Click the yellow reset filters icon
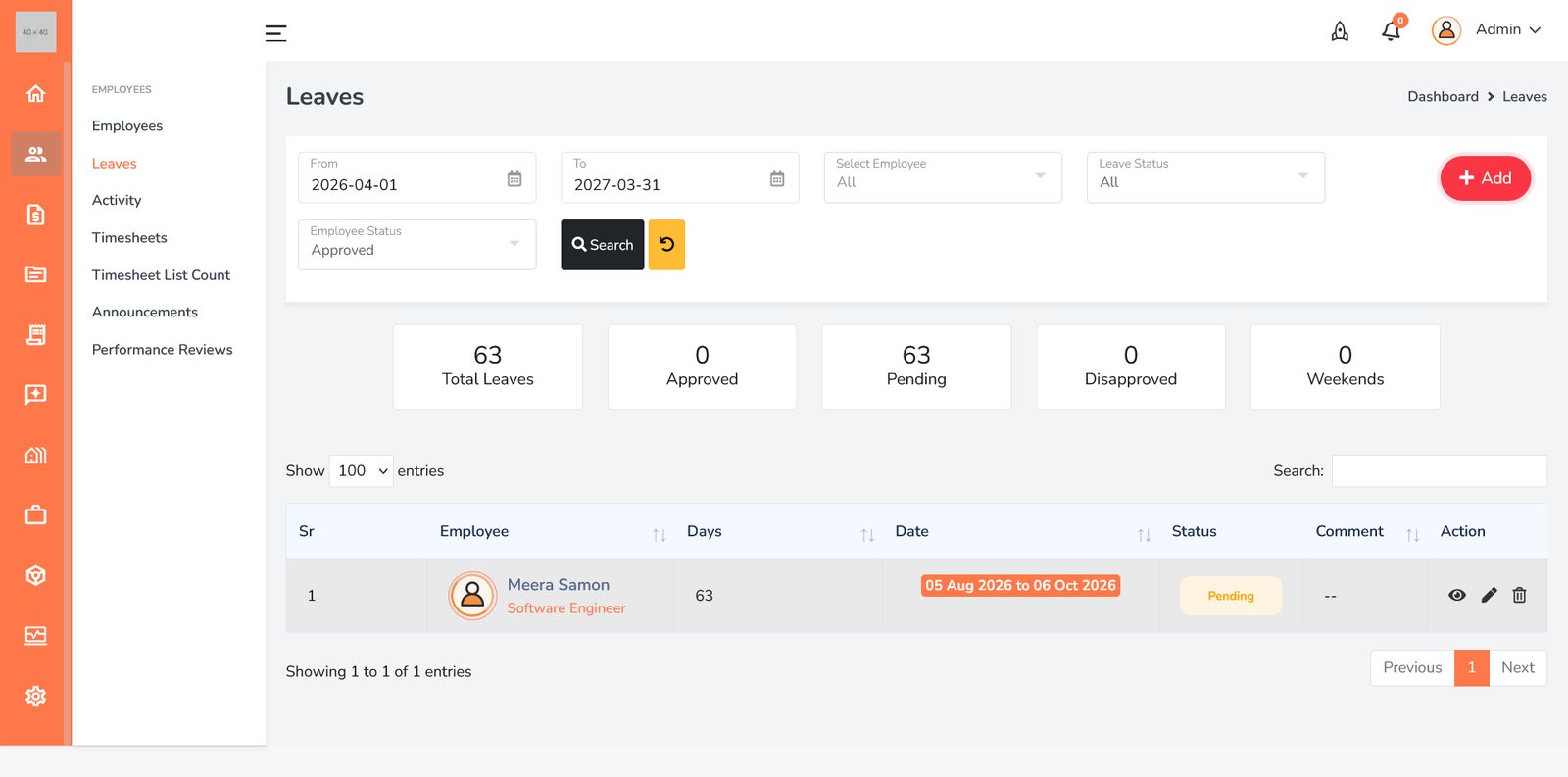The image size is (1568, 777). (x=666, y=245)
